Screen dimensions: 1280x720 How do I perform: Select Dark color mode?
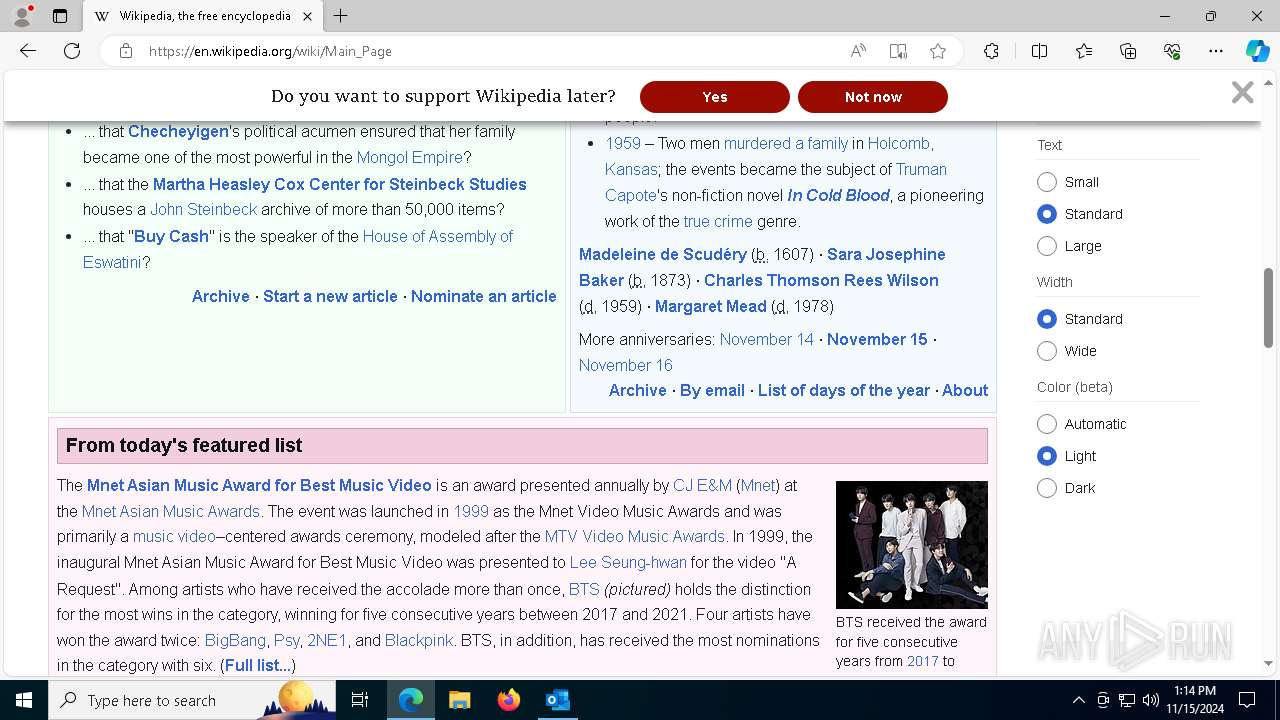coord(1047,488)
